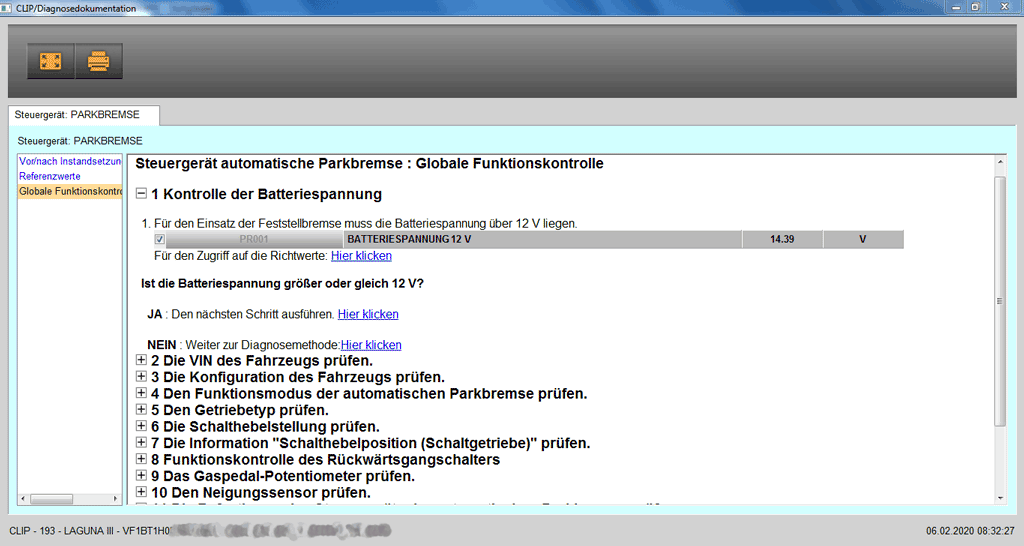Toggle the PR001 battery voltage checkbox
The image size is (1024, 546).
click(160, 240)
